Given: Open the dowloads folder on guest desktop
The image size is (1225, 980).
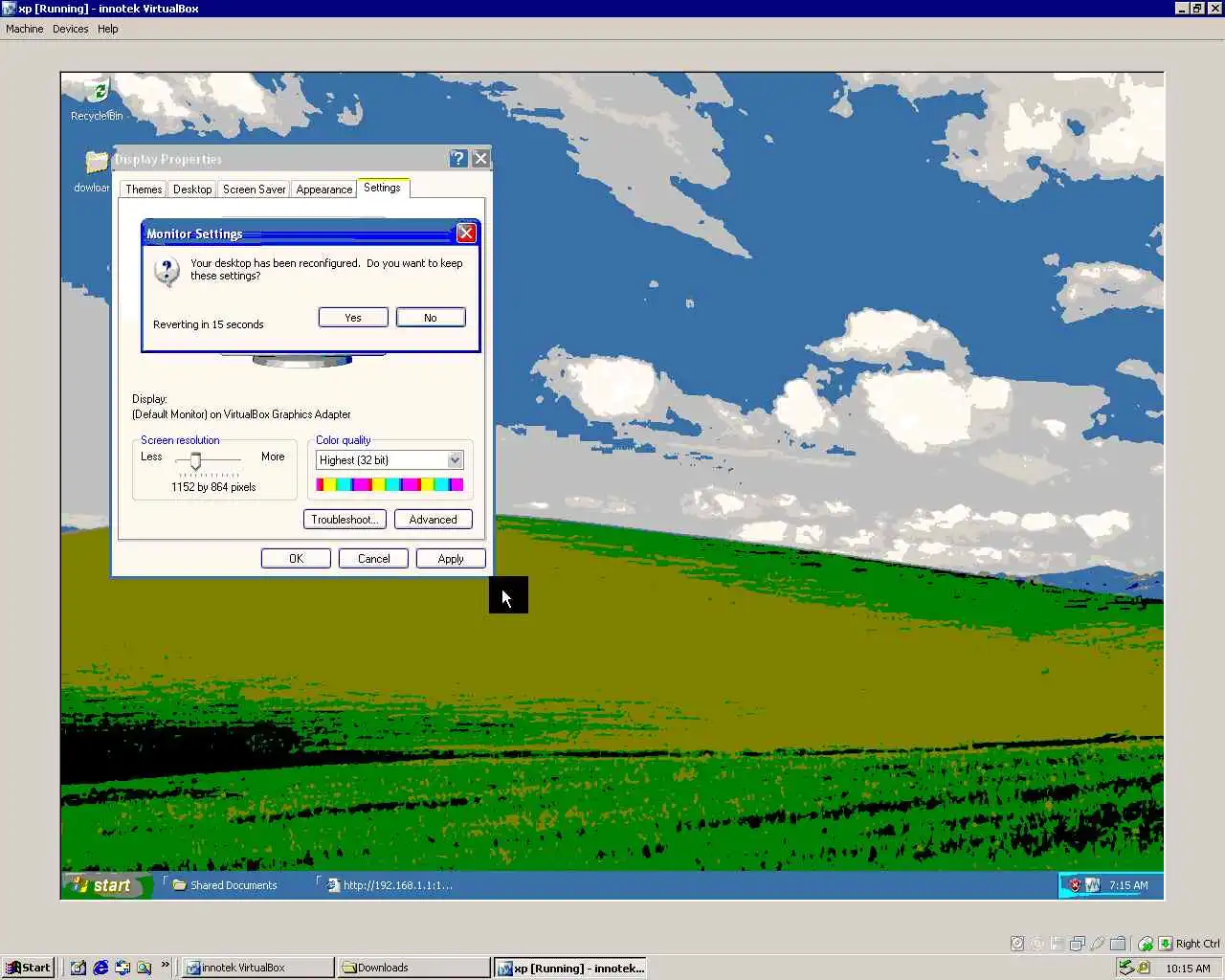Looking at the screenshot, I should (x=93, y=172).
